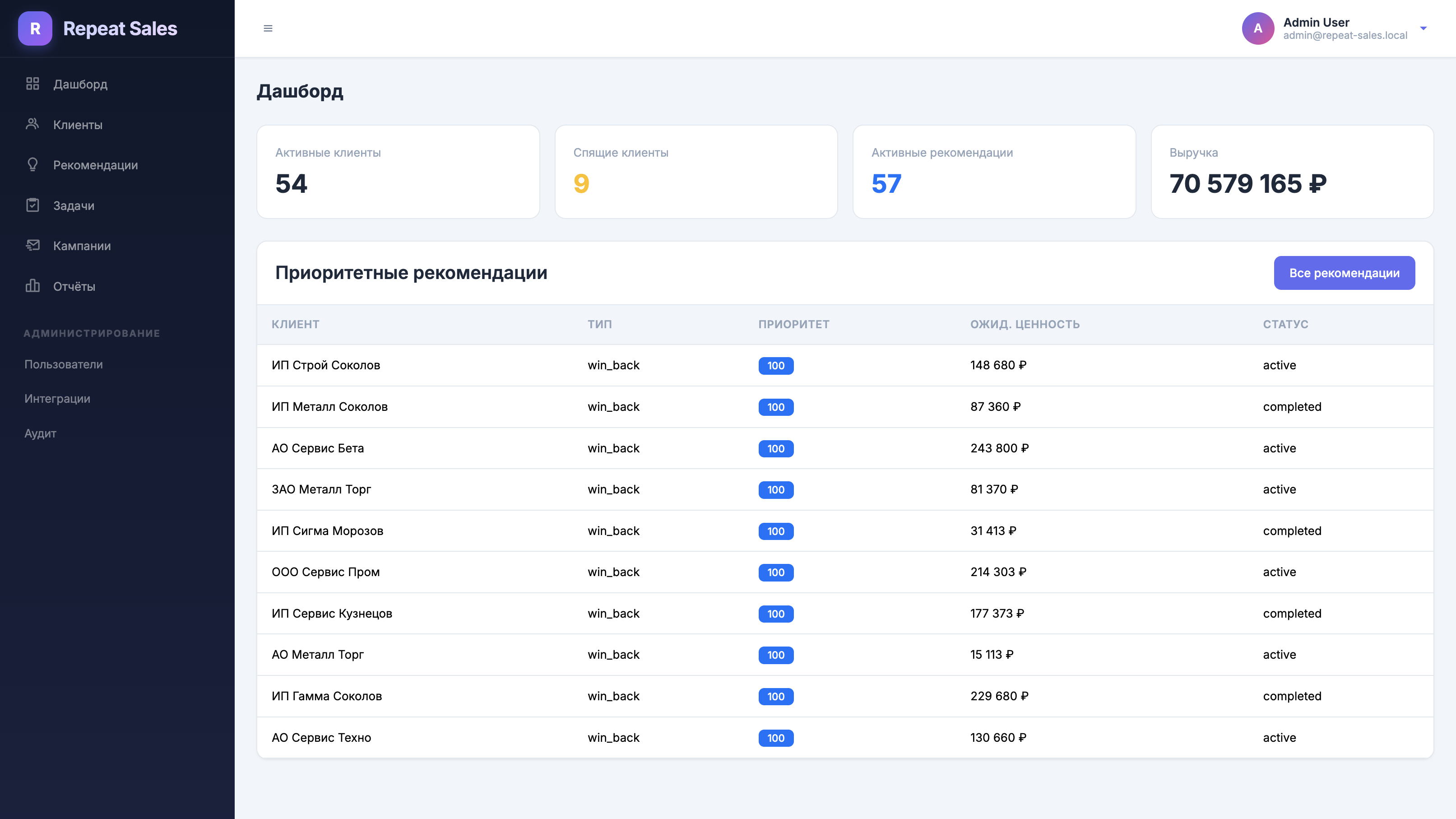Click the purple R logo icon
Image resolution: width=1456 pixels, height=819 pixels.
[35, 28]
